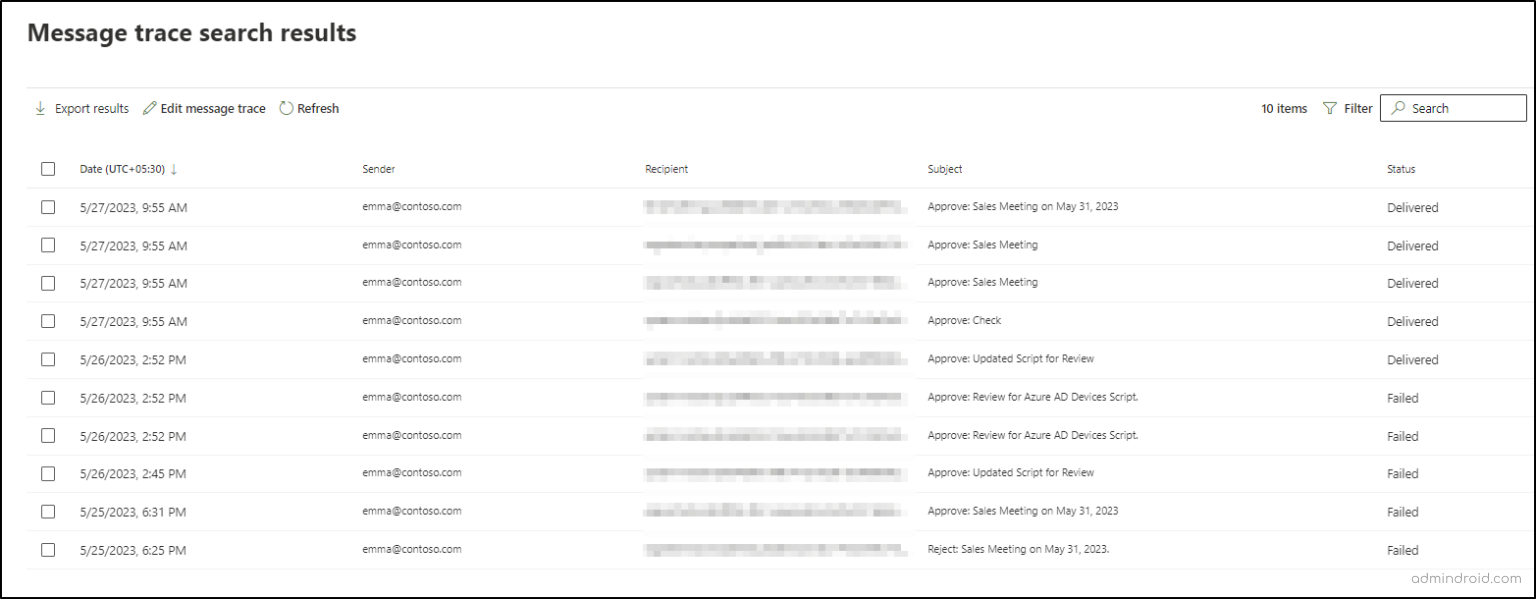The width and height of the screenshot is (1536, 599).
Task: Click the circular arrow Refresh icon
Action: (286, 107)
